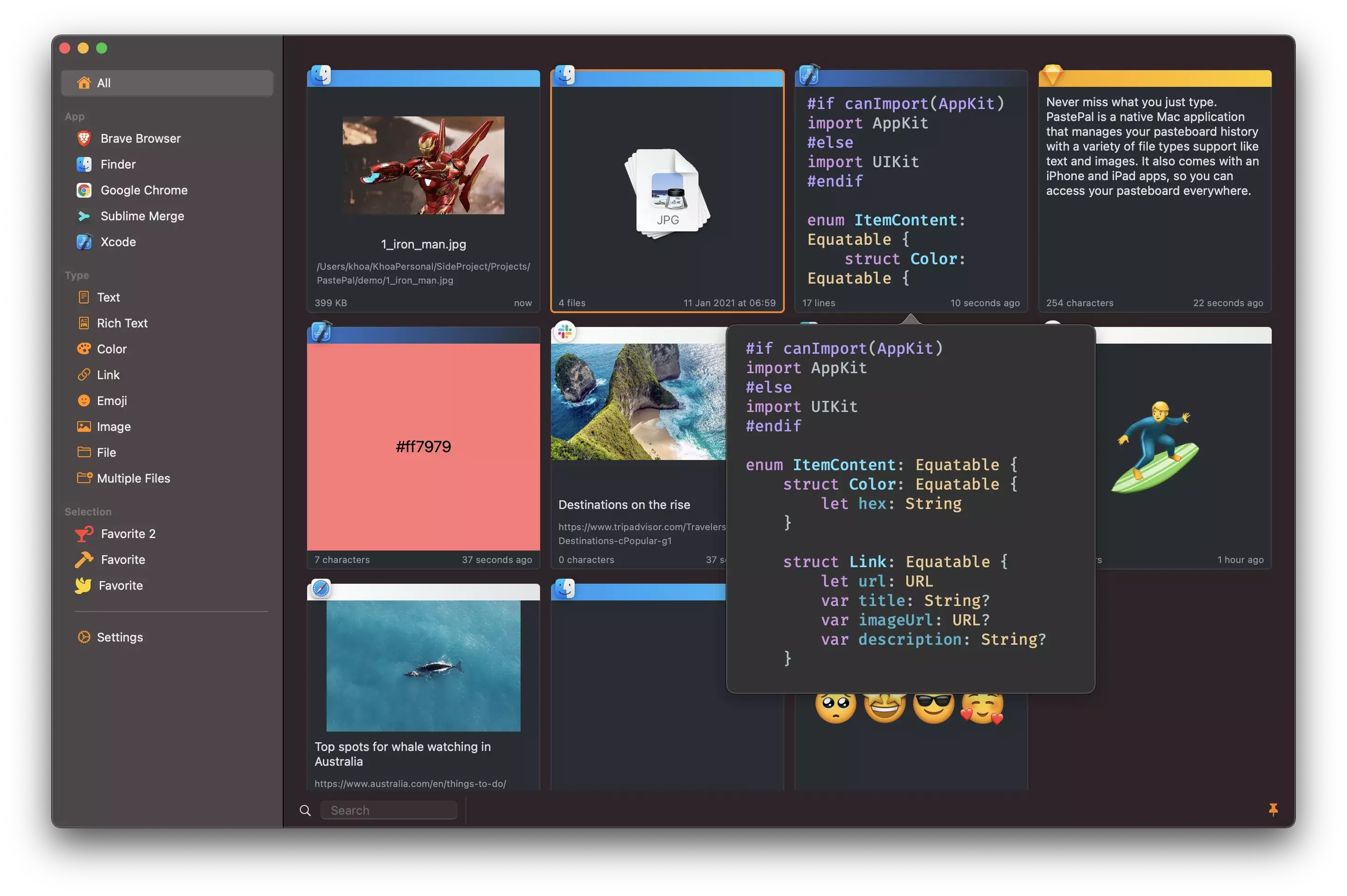The width and height of the screenshot is (1347, 896).
Task: Click the orange pin icon at bottom right
Action: pos(1273,809)
